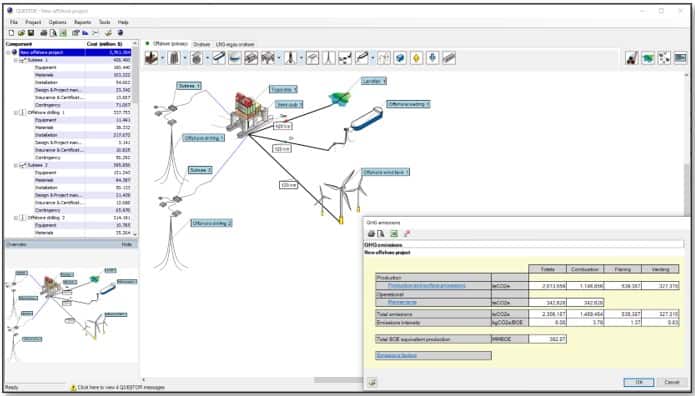The width and height of the screenshot is (695, 396).
Task: Select the grey pipe segment component icon
Action: 449,58
